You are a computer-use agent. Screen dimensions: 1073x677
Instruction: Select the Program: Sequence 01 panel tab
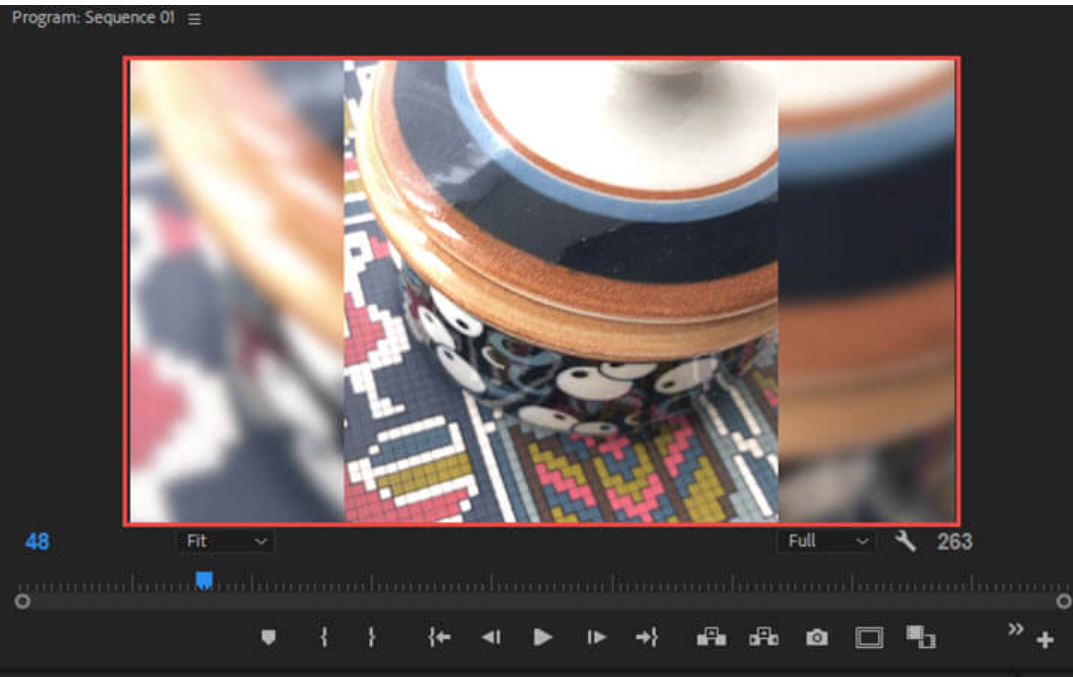[93, 18]
